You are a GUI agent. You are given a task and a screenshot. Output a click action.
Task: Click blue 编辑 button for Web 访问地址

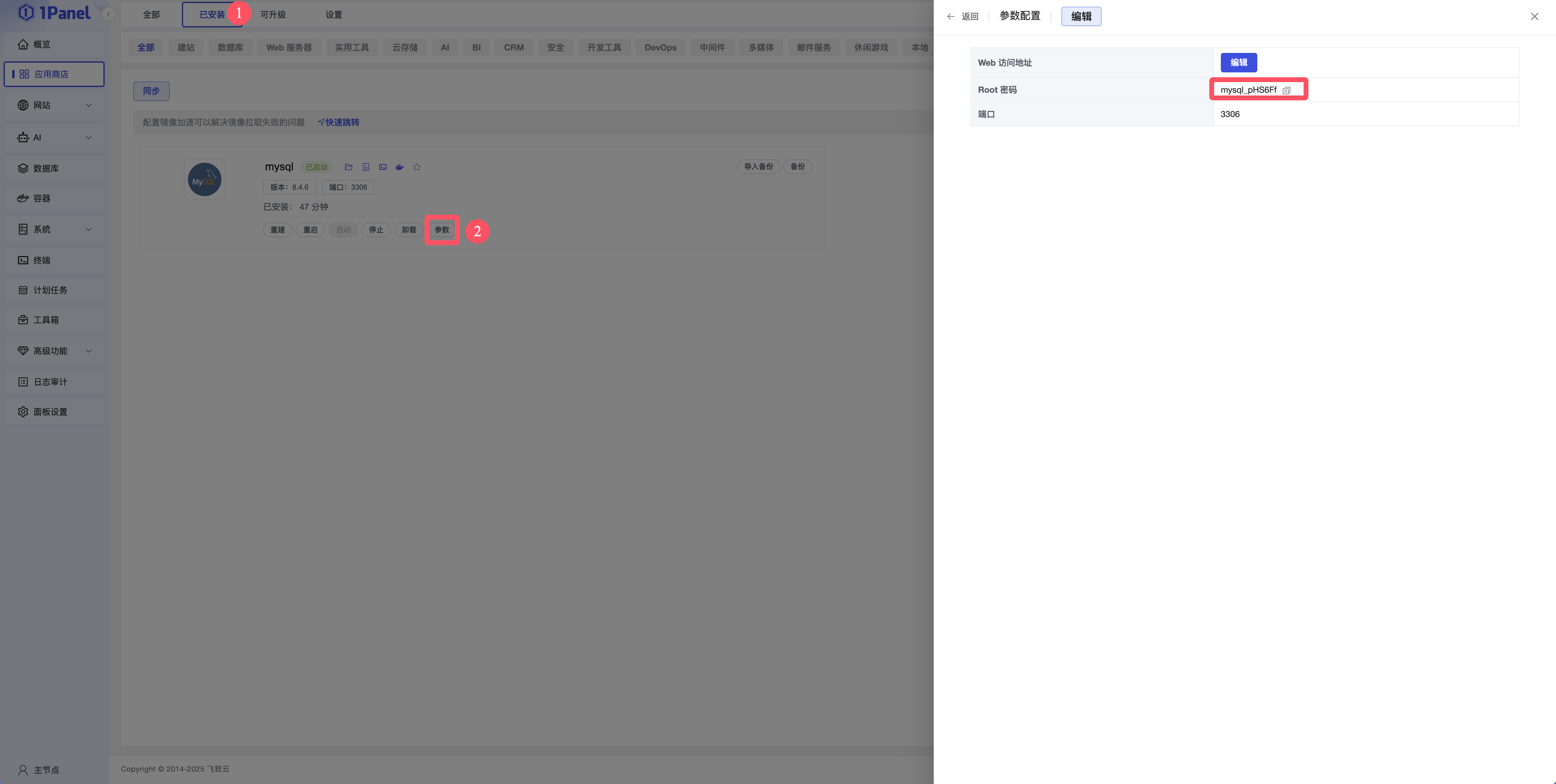tap(1238, 63)
